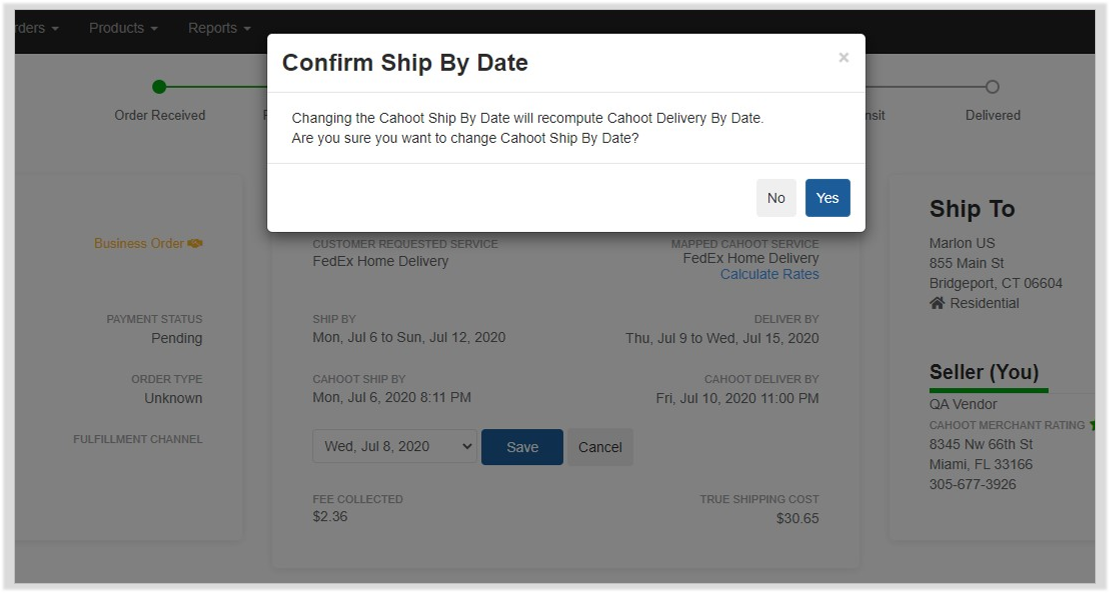Open the Calculate Rates link

(x=769, y=275)
